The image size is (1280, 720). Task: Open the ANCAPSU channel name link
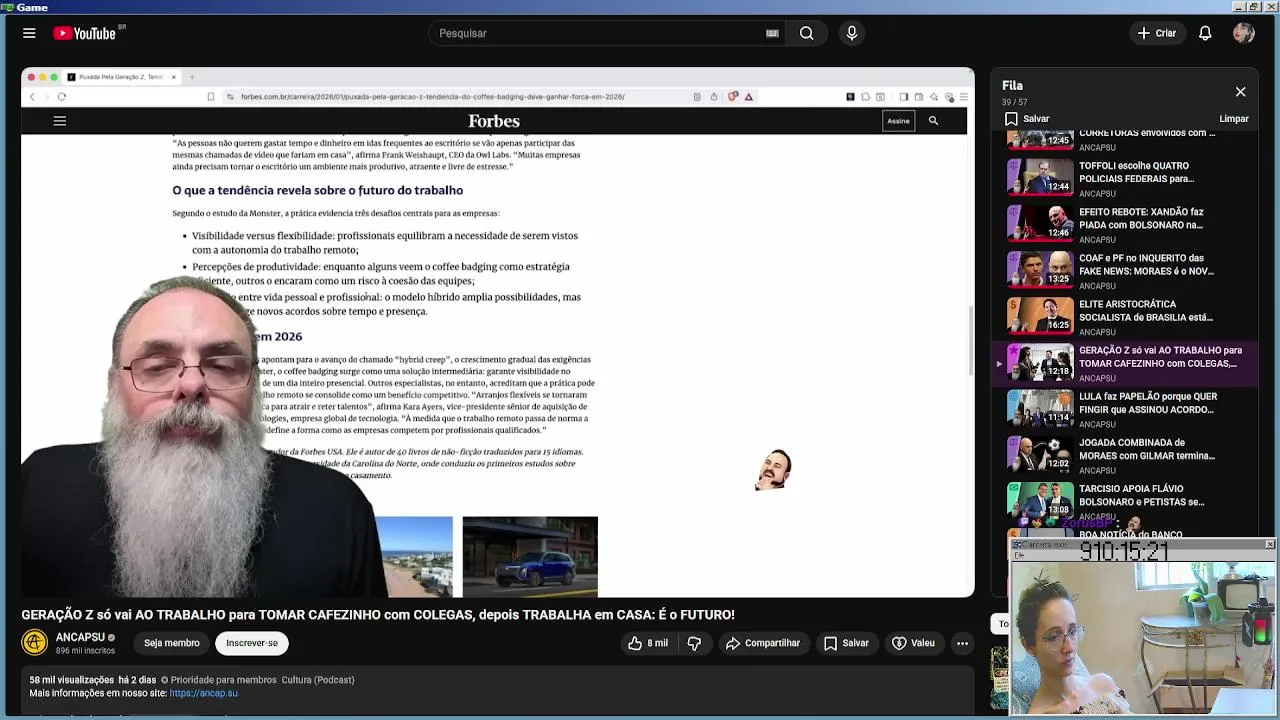click(x=80, y=637)
